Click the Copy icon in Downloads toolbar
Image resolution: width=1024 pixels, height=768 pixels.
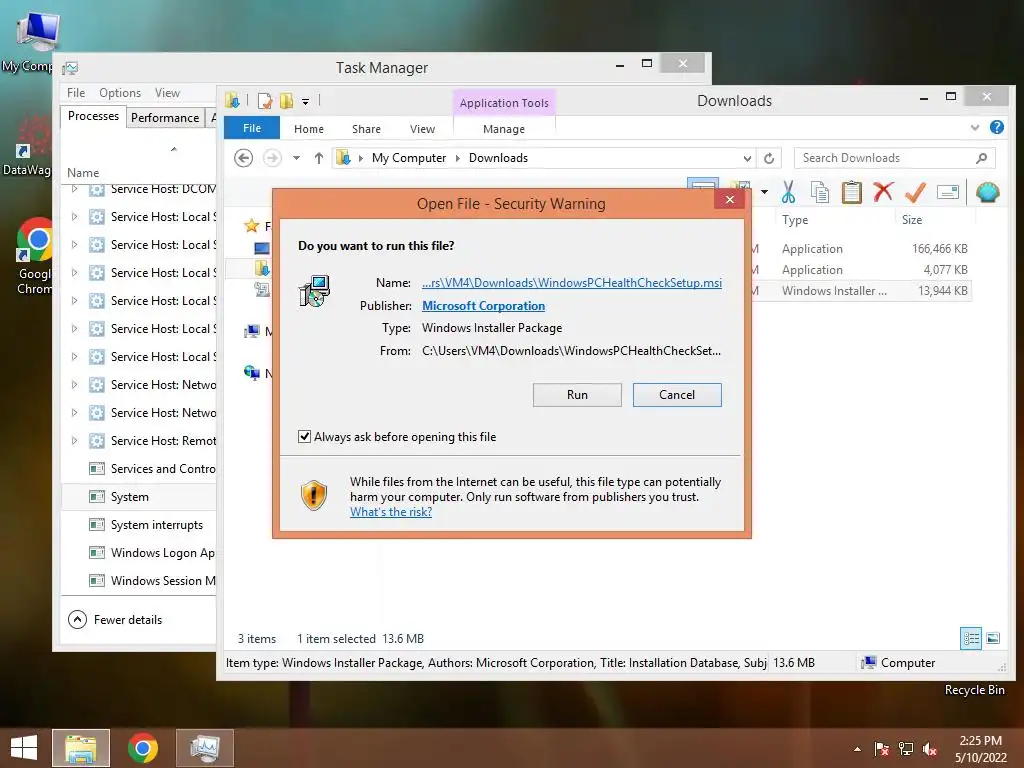click(x=820, y=192)
